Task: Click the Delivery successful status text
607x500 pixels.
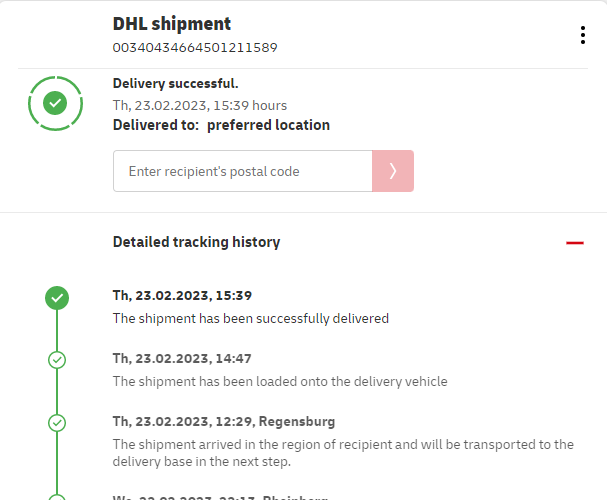Action: 176,84
